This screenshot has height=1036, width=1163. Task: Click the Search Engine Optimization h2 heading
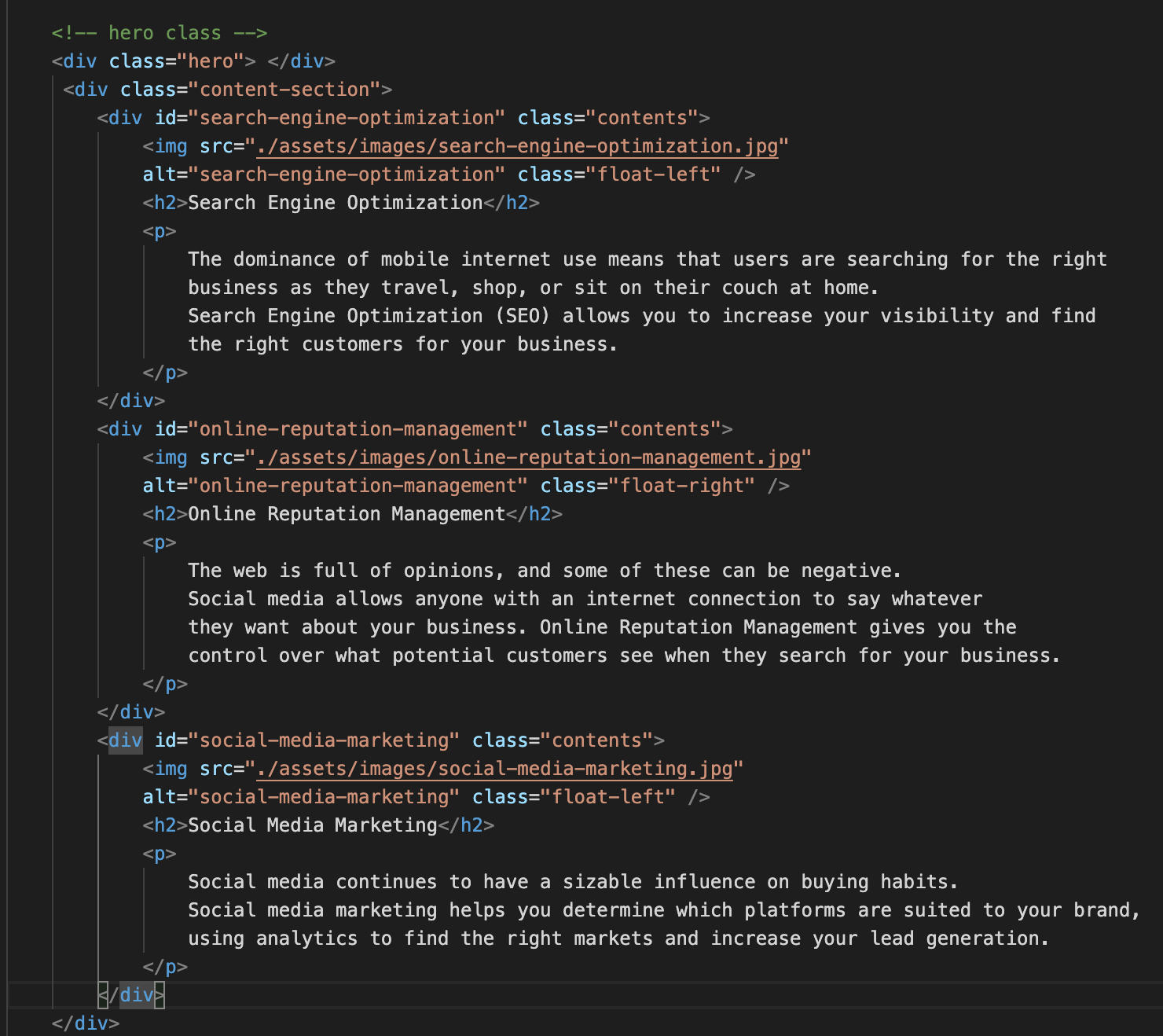tap(330, 202)
